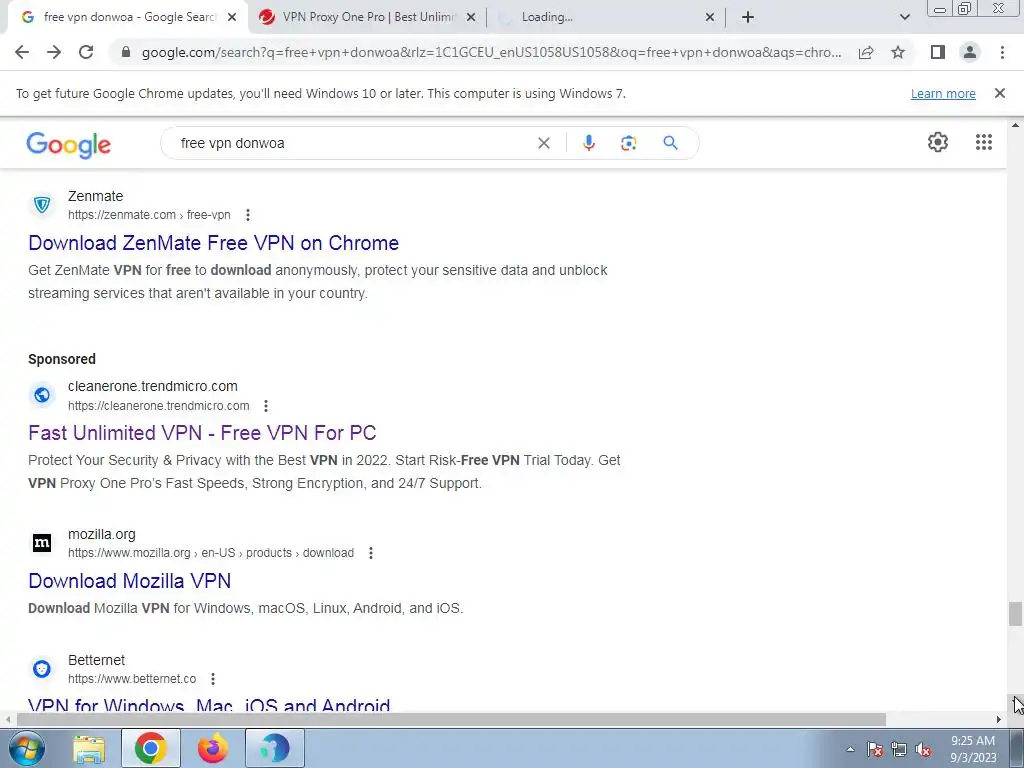Screen dimensions: 1024x768
Task: Open the Download Mozilla VPN result
Action: point(129,581)
